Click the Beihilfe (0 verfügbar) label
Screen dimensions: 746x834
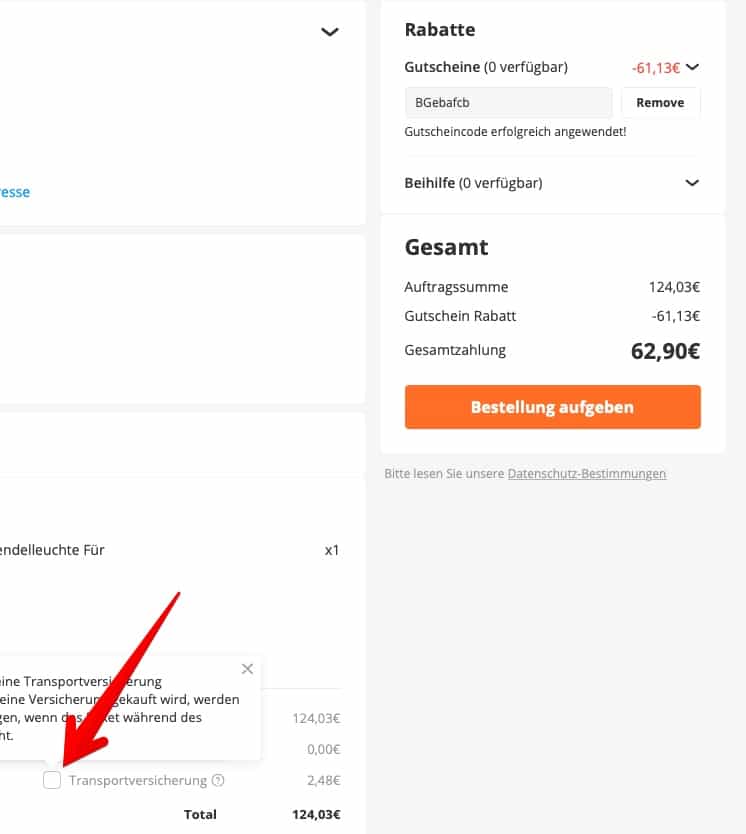click(x=473, y=183)
